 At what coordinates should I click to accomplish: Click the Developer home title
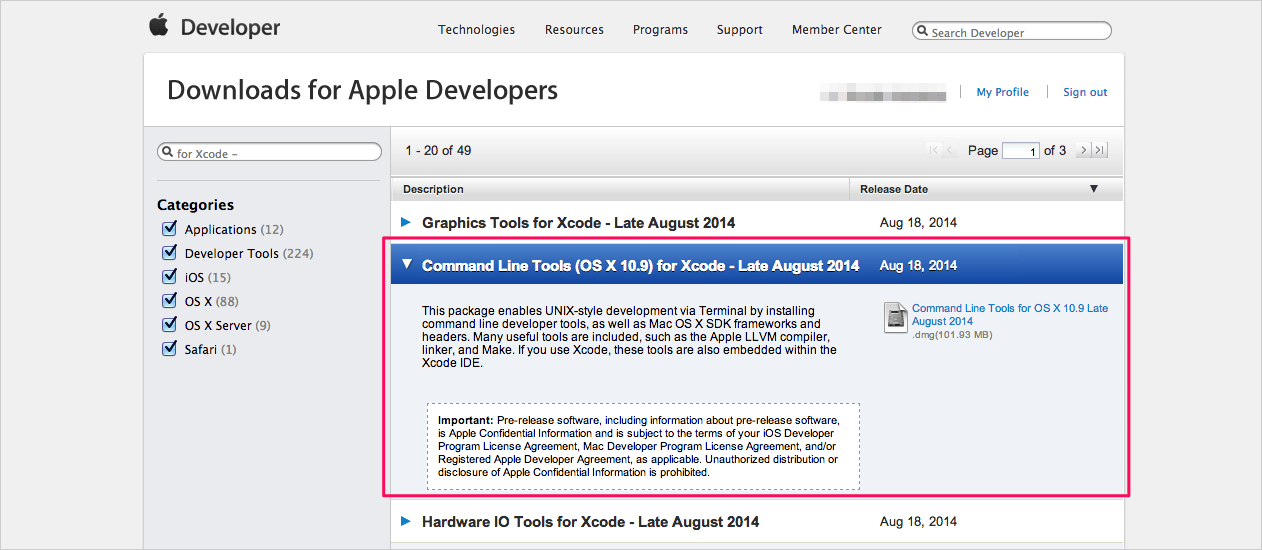point(230,28)
